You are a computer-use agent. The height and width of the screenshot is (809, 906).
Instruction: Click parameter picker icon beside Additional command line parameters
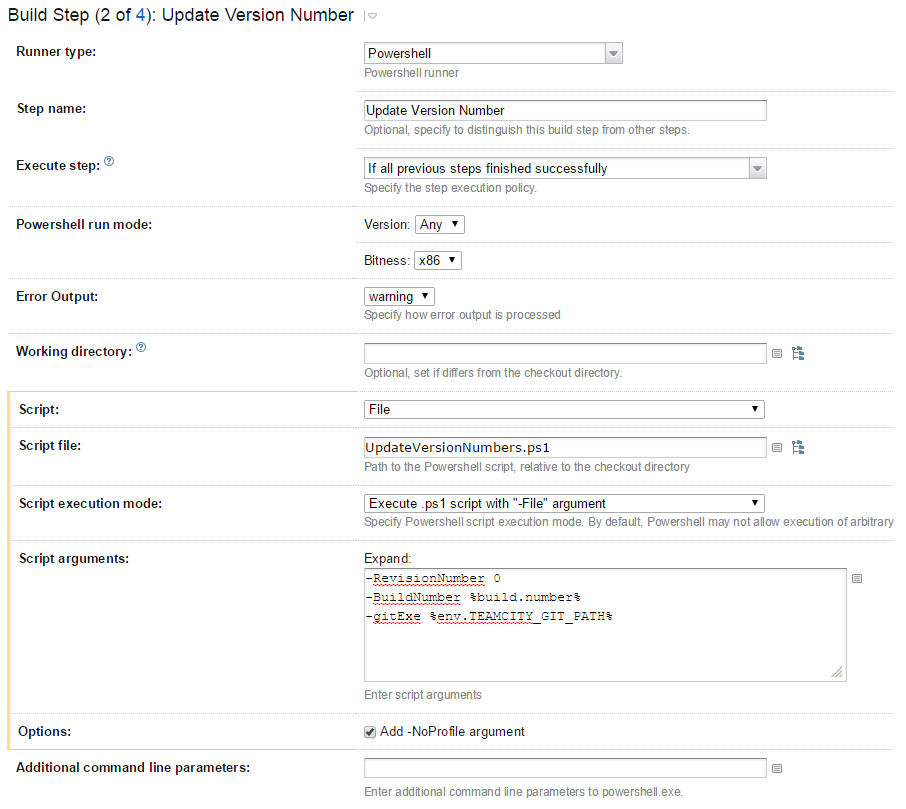(777, 769)
